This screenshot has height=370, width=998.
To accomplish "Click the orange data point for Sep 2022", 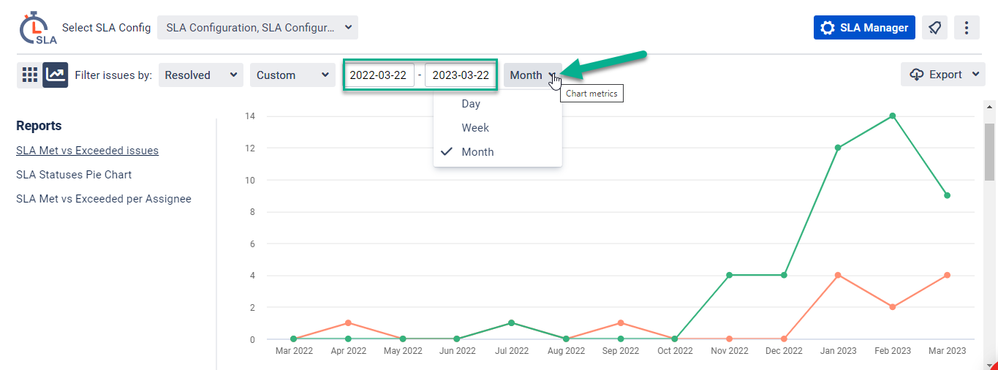I will (621, 323).
